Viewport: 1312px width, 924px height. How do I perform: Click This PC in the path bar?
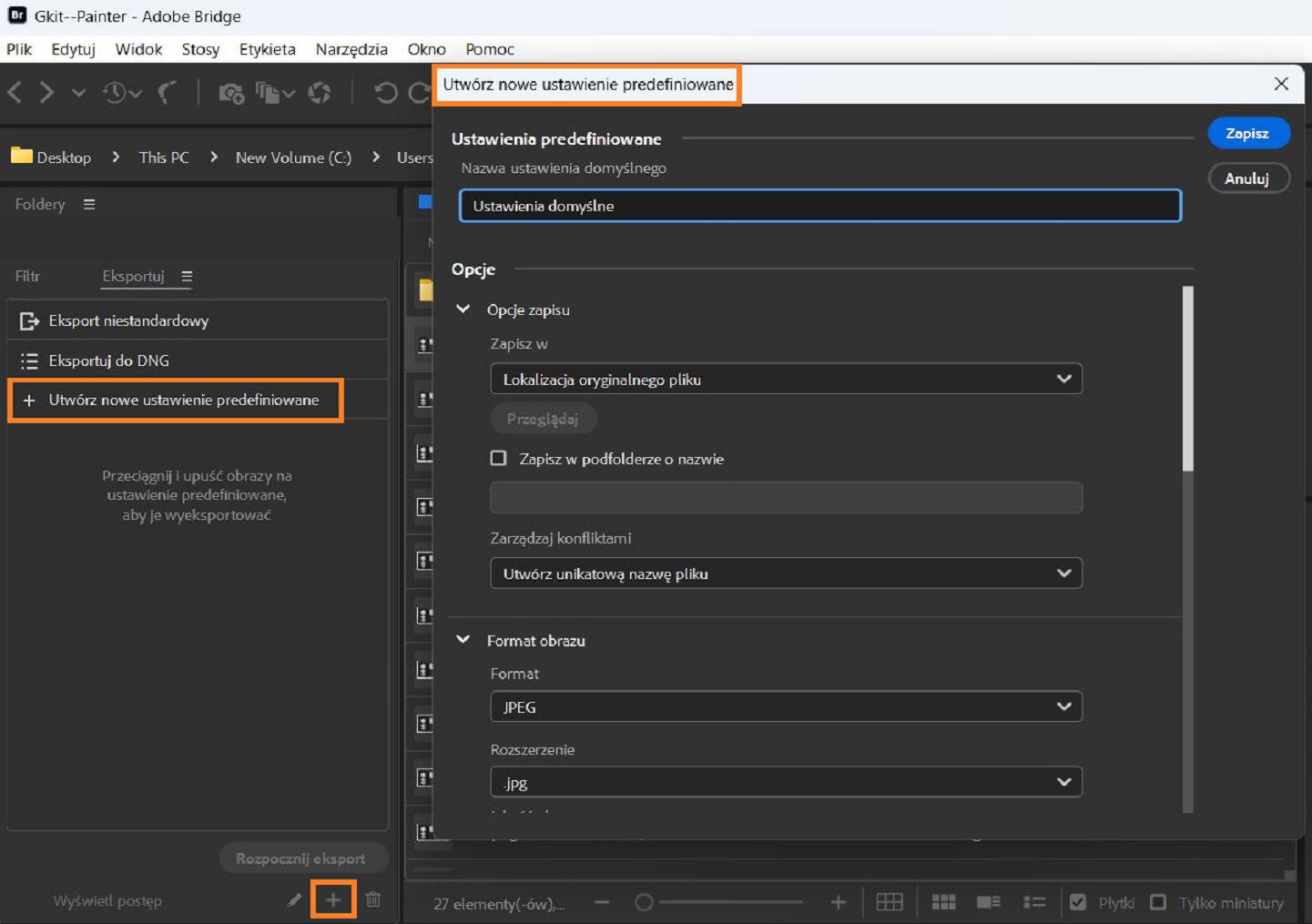tap(164, 157)
